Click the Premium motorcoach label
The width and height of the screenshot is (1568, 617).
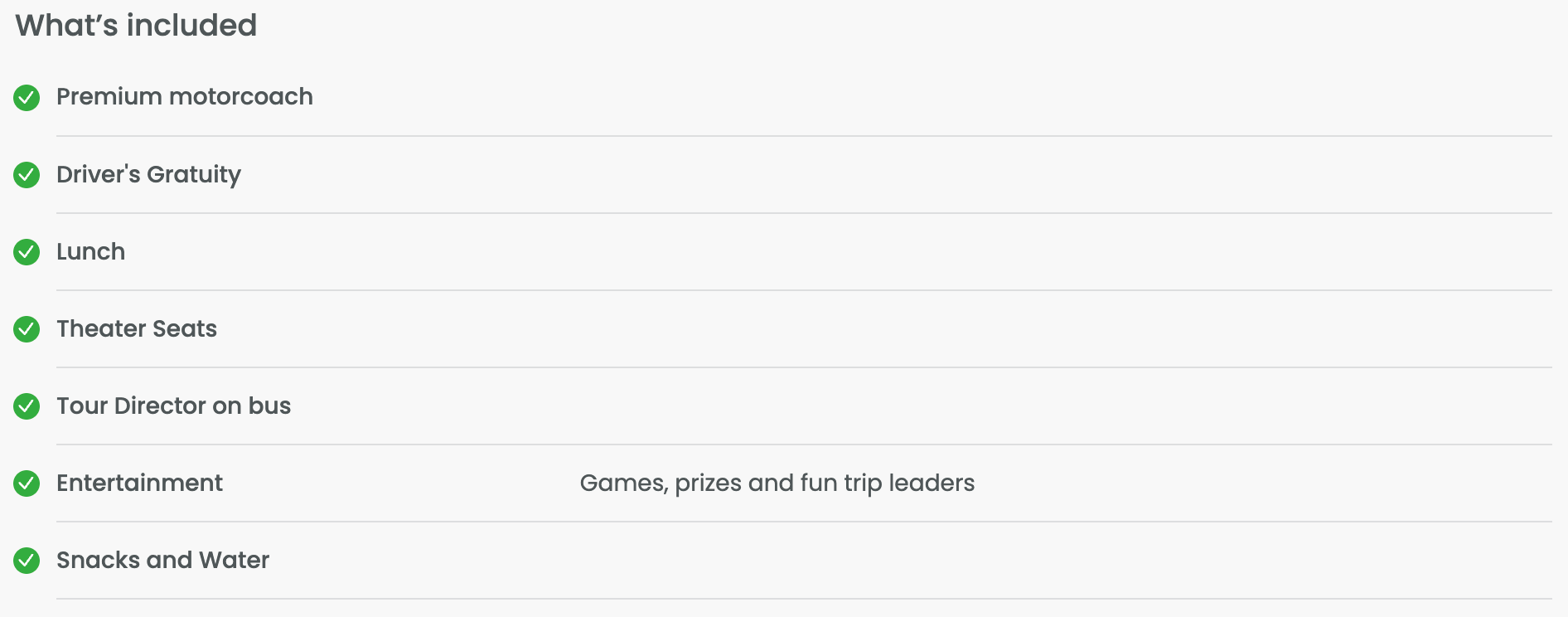(x=184, y=97)
